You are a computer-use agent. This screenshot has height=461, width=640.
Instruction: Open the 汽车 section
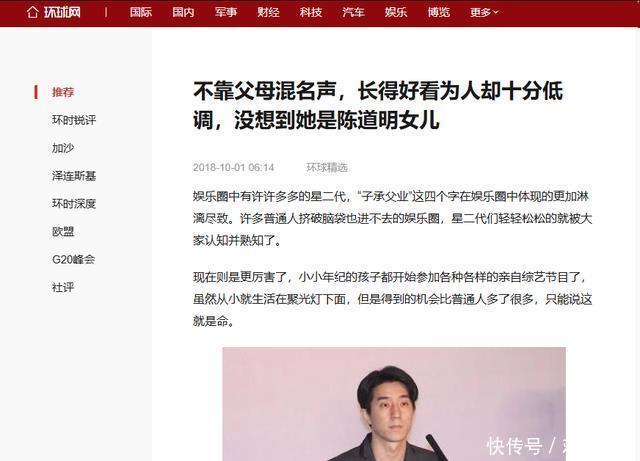coord(353,12)
